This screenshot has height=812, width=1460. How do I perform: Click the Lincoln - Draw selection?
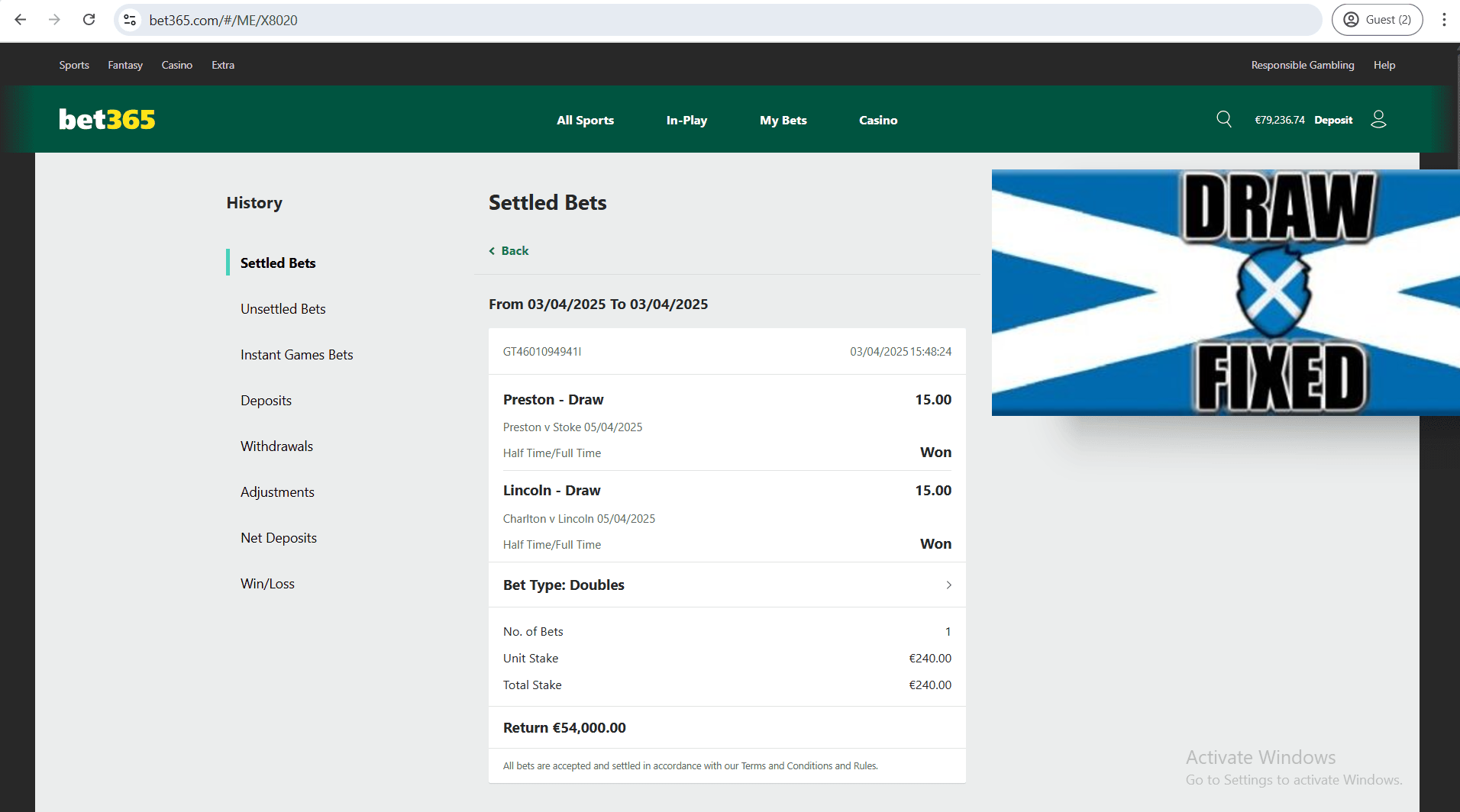point(551,490)
